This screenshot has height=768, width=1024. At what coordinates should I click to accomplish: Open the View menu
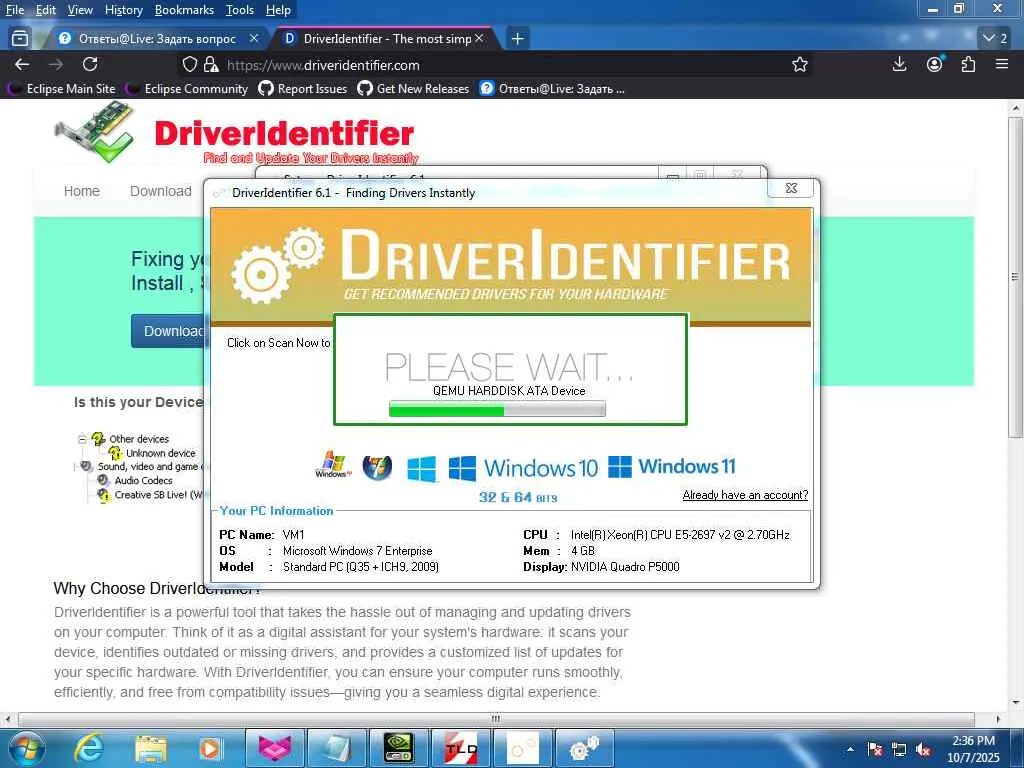point(80,10)
